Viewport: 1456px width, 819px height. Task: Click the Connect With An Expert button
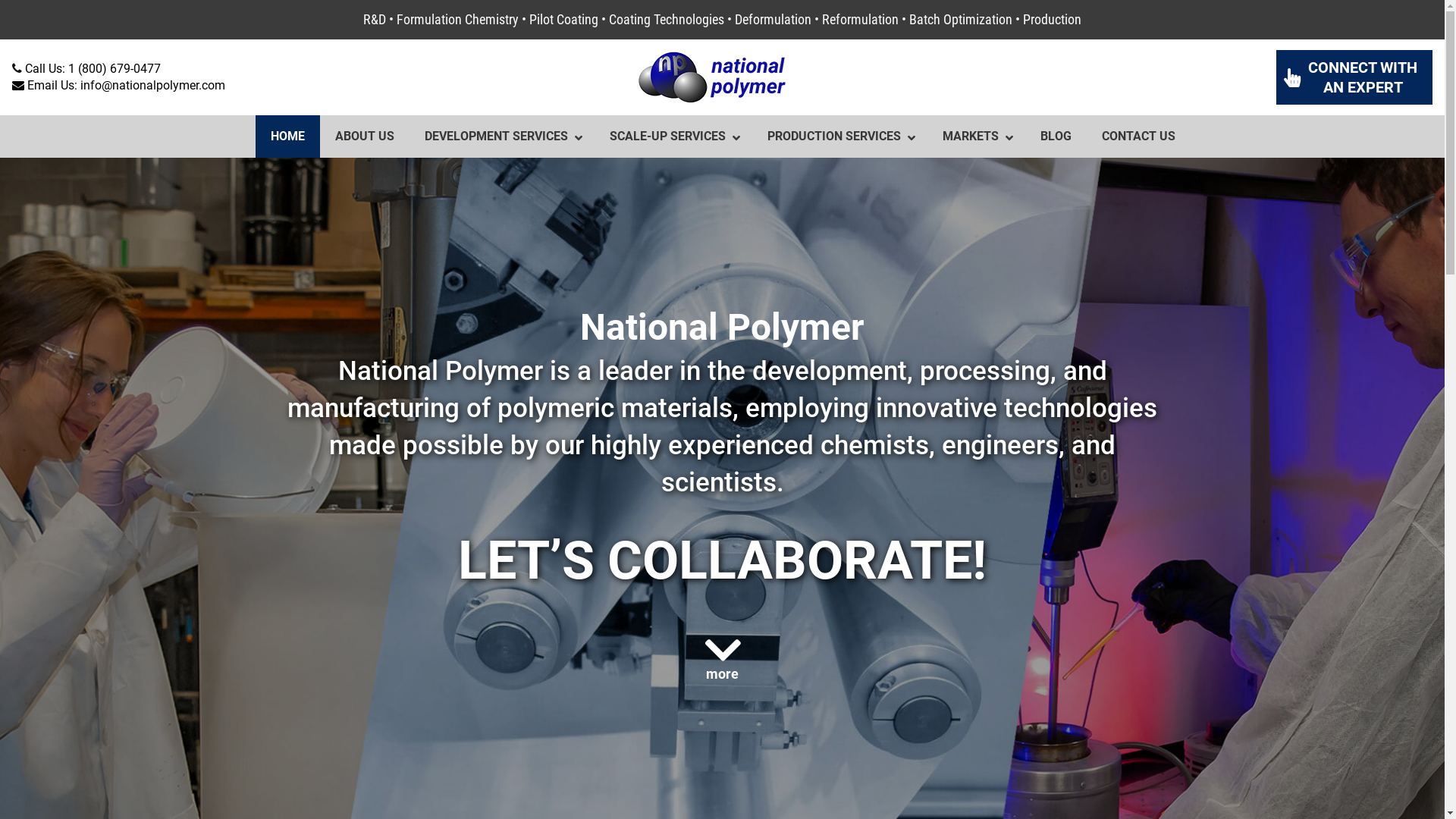point(1354,77)
